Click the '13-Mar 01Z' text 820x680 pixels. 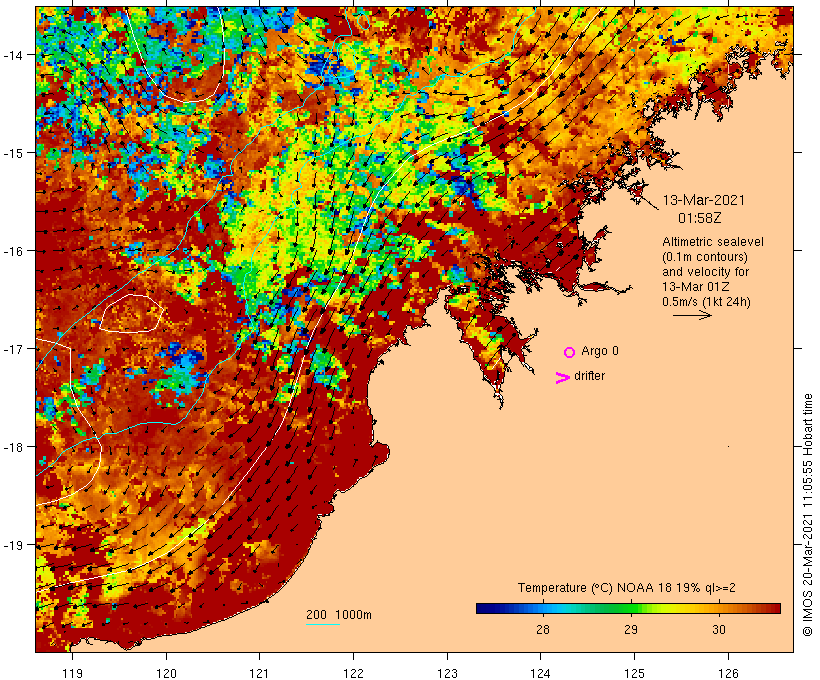696,287
